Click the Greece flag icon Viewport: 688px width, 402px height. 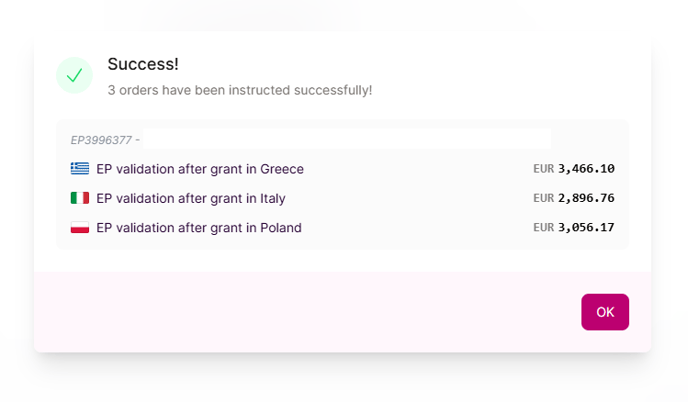(80, 169)
